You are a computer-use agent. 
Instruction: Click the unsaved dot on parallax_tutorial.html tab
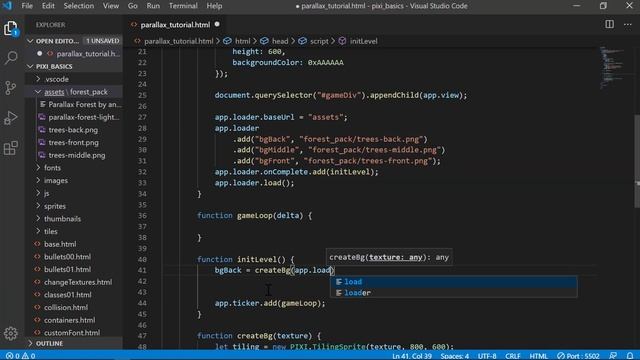tap(217, 24)
